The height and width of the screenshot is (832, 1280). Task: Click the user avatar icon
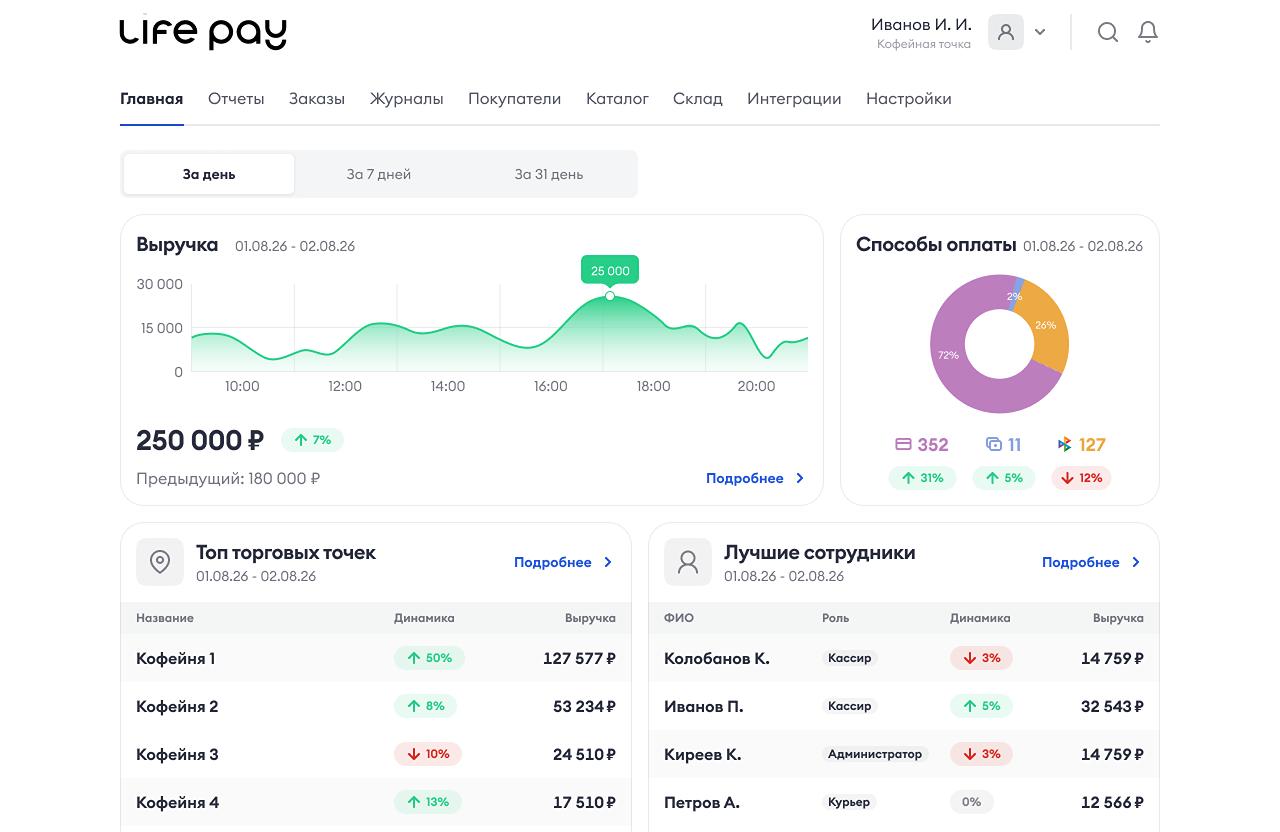[x=1006, y=32]
